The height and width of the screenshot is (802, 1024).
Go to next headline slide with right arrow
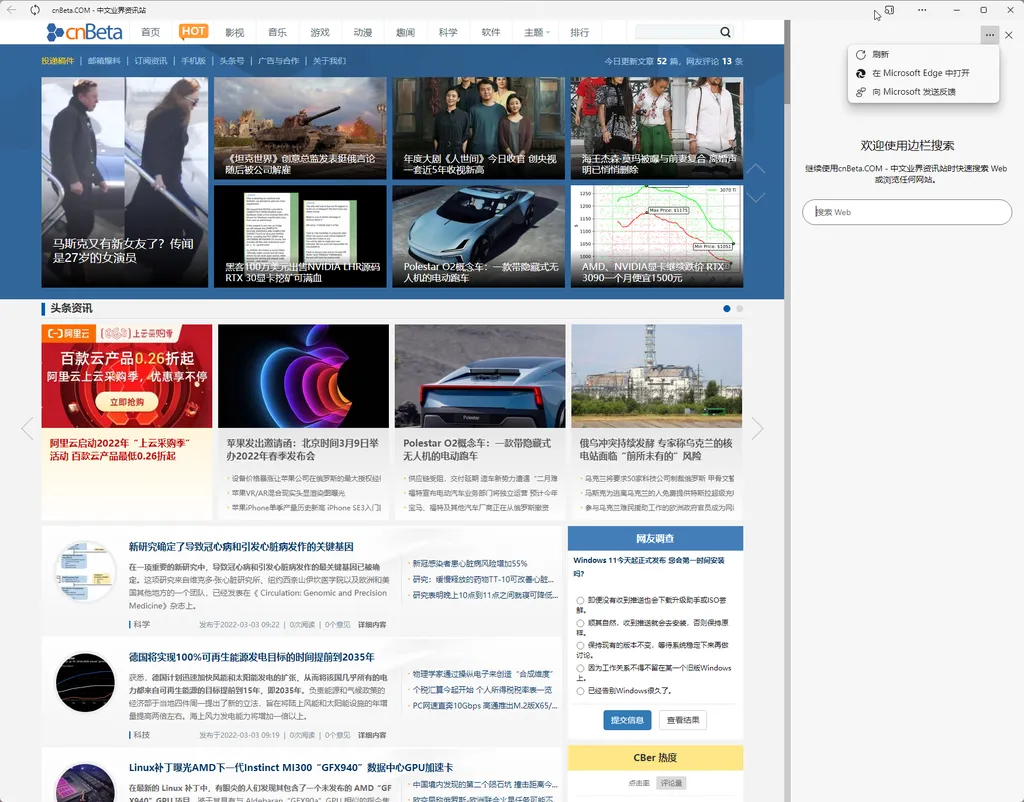pos(757,429)
